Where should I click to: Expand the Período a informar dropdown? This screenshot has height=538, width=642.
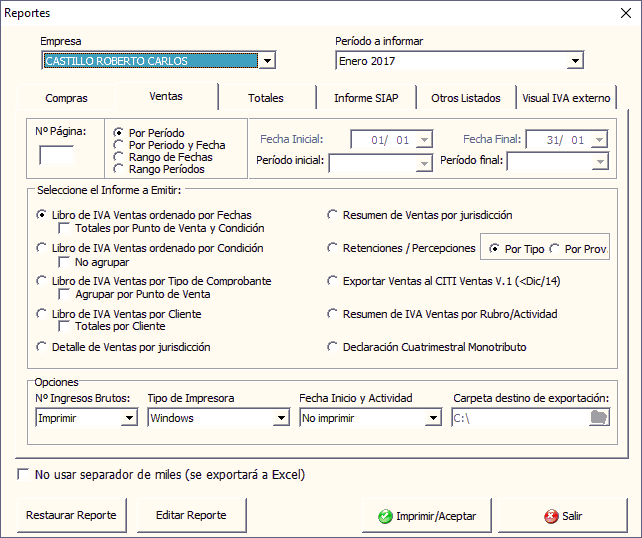click(575, 62)
